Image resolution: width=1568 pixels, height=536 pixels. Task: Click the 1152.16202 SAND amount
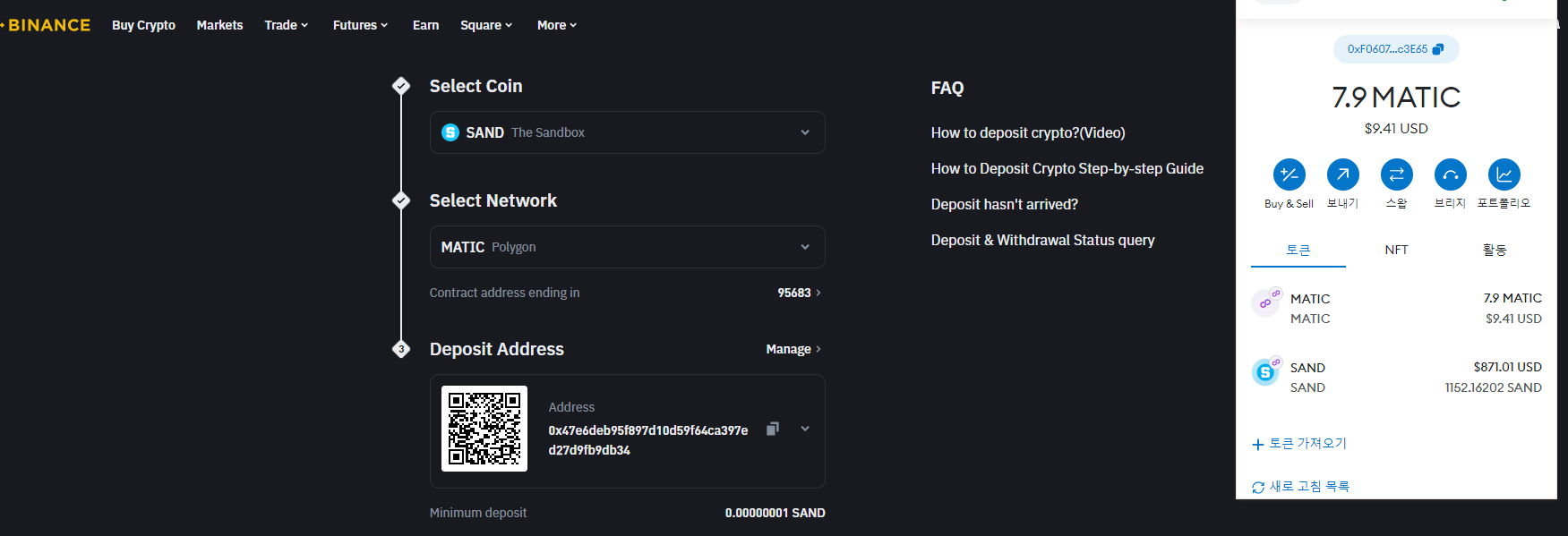(1494, 387)
